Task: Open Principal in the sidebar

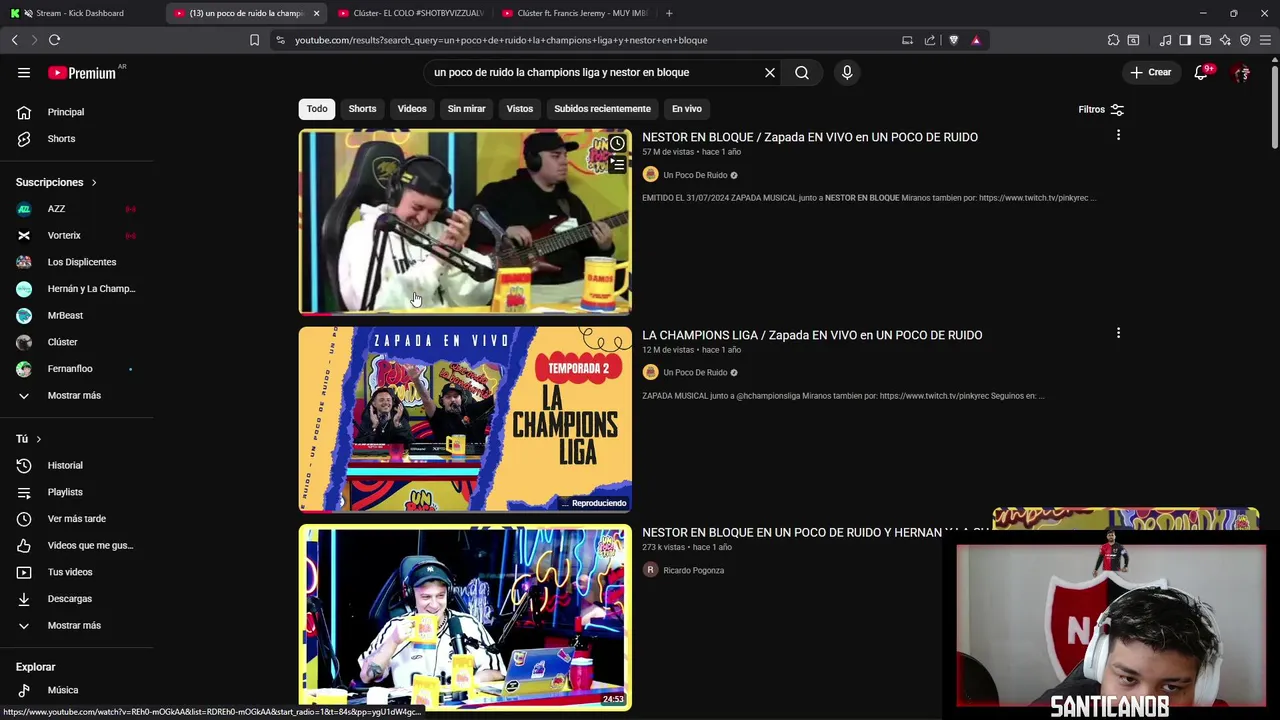Action: tap(76, 112)
